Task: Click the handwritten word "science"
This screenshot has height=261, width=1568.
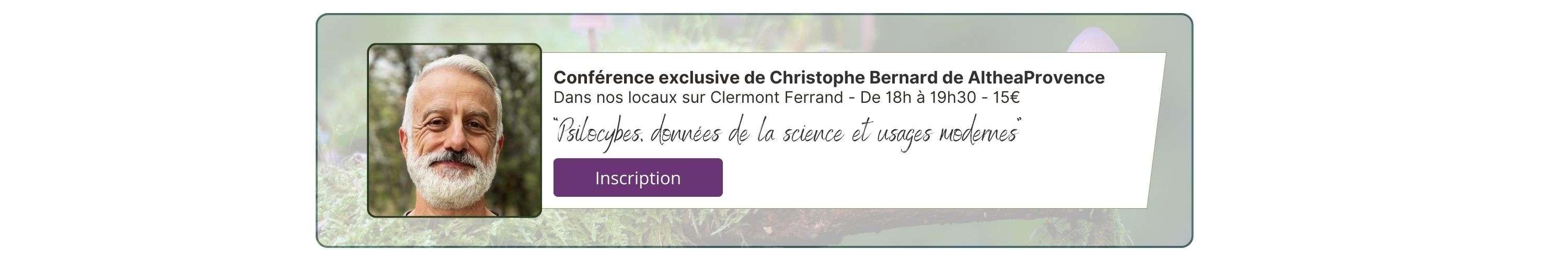Action: pos(813,133)
